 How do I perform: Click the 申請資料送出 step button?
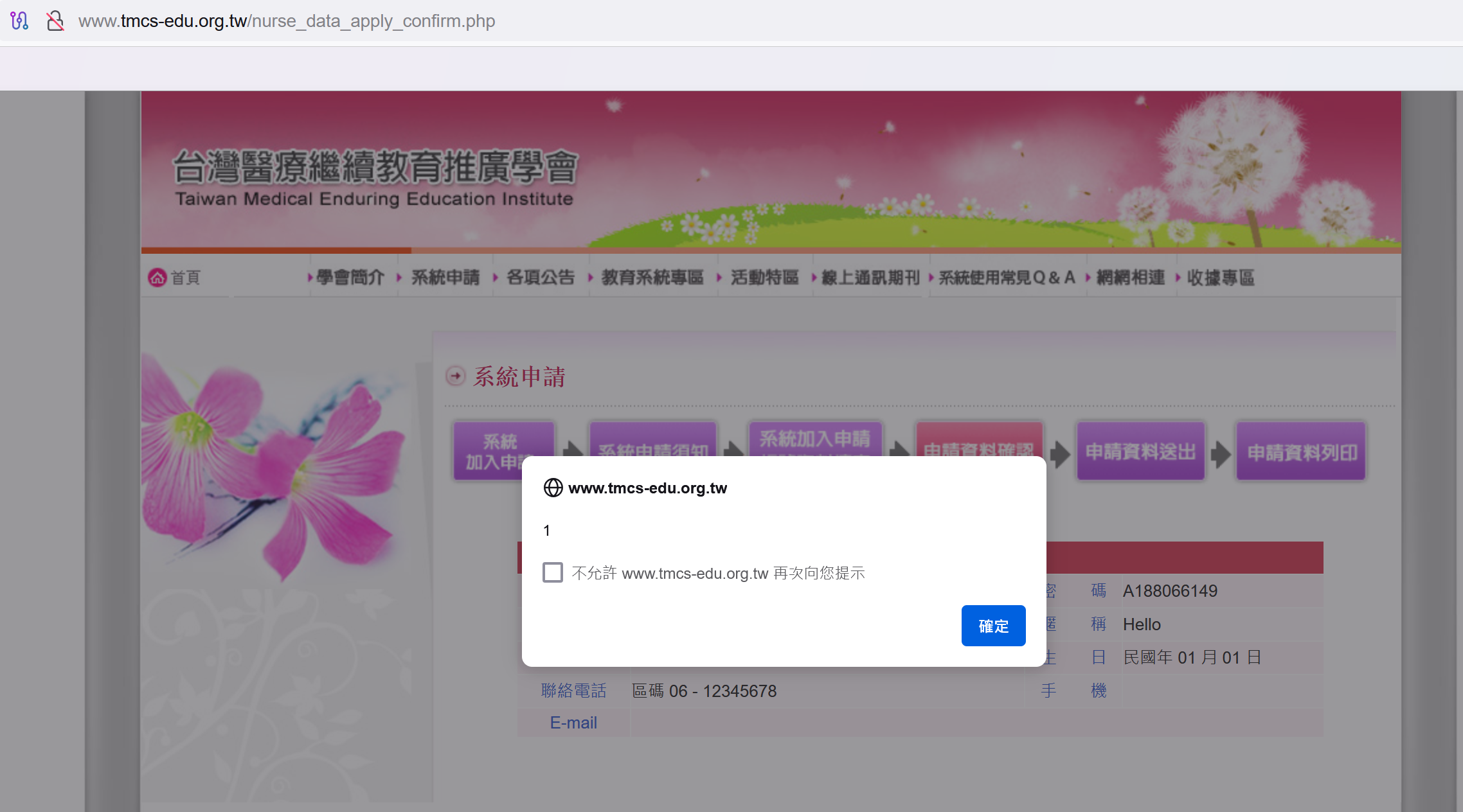(x=1140, y=451)
